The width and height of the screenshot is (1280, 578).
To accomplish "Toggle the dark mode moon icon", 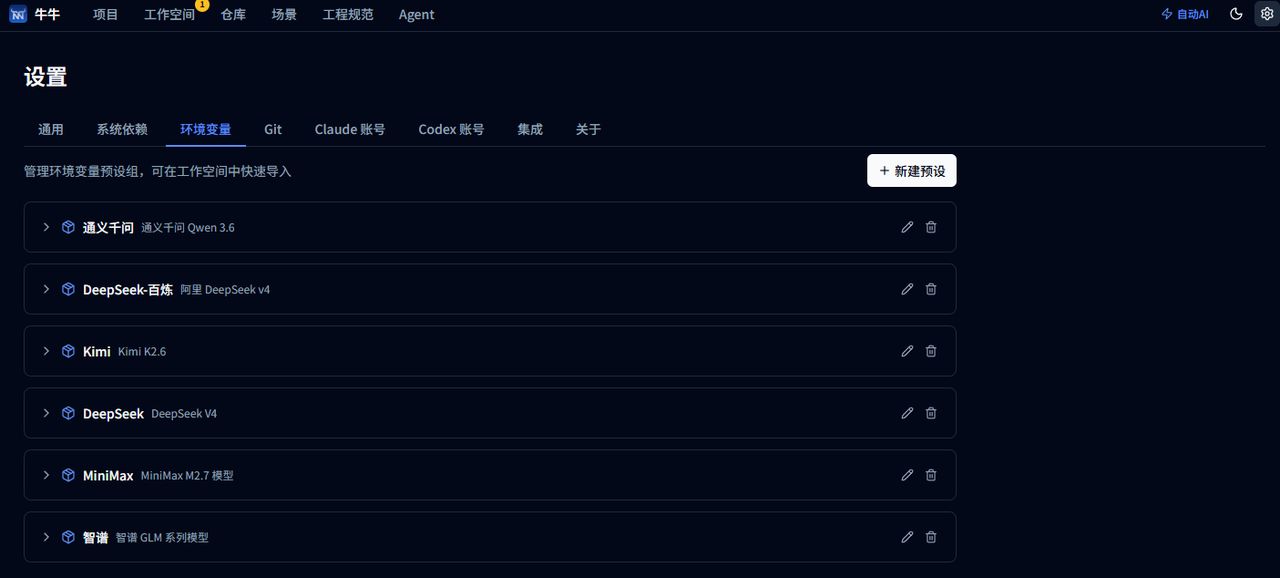I will (x=1236, y=14).
